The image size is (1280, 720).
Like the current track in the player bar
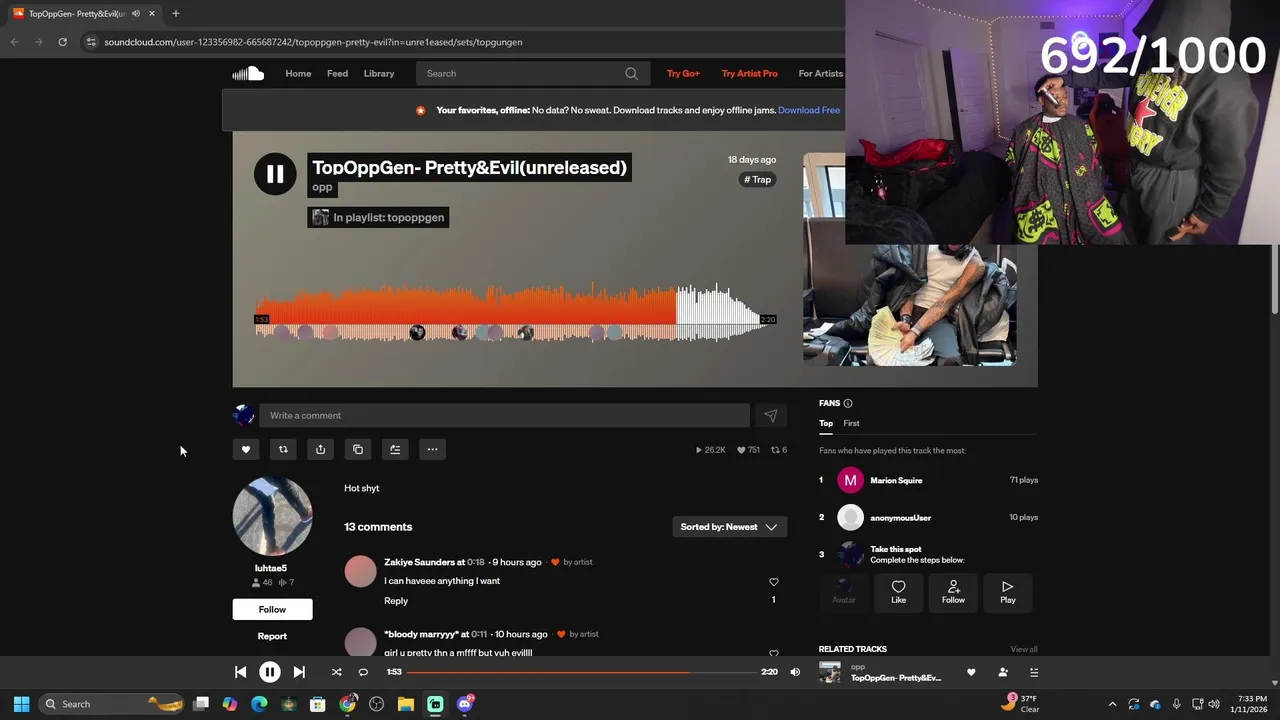(971, 672)
